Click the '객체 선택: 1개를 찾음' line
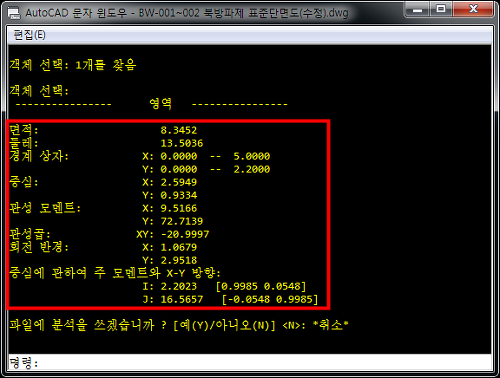The height and width of the screenshot is (378, 500). (x=73, y=65)
